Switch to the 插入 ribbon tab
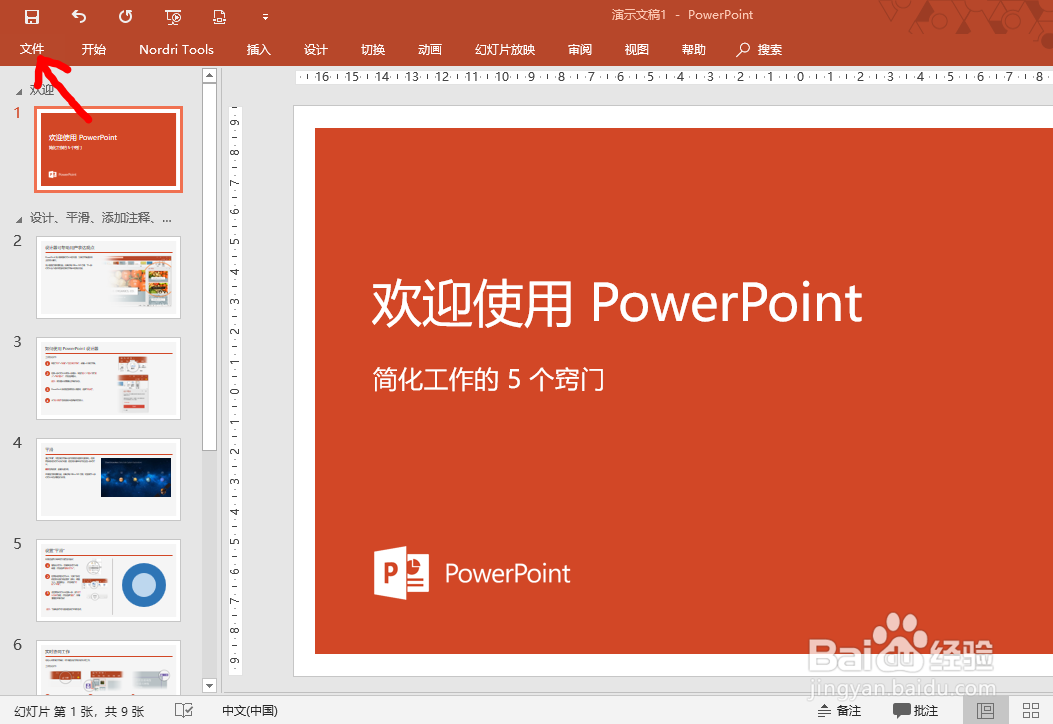This screenshot has width=1053, height=724. pos(258,49)
